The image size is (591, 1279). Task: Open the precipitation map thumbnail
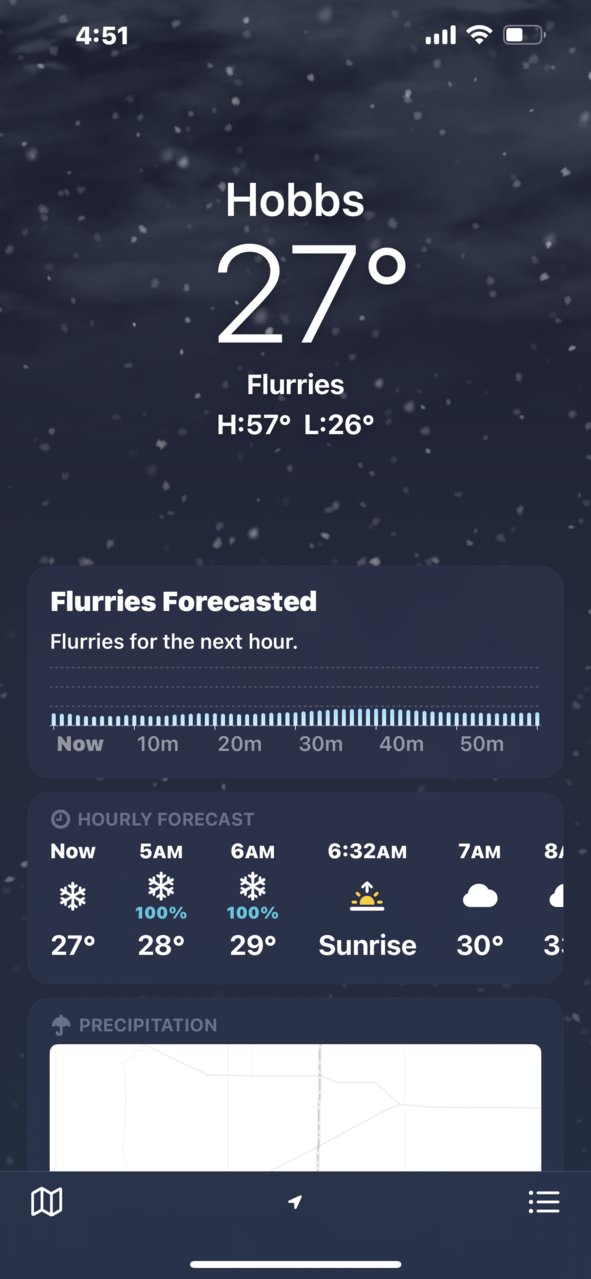pyautogui.click(x=296, y=1108)
